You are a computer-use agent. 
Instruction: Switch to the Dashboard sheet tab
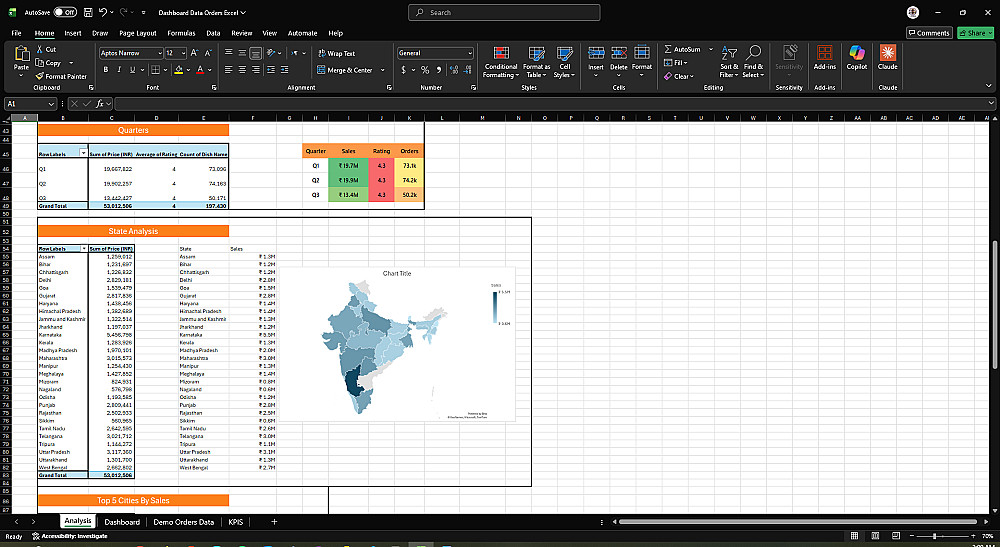pos(122,522)
